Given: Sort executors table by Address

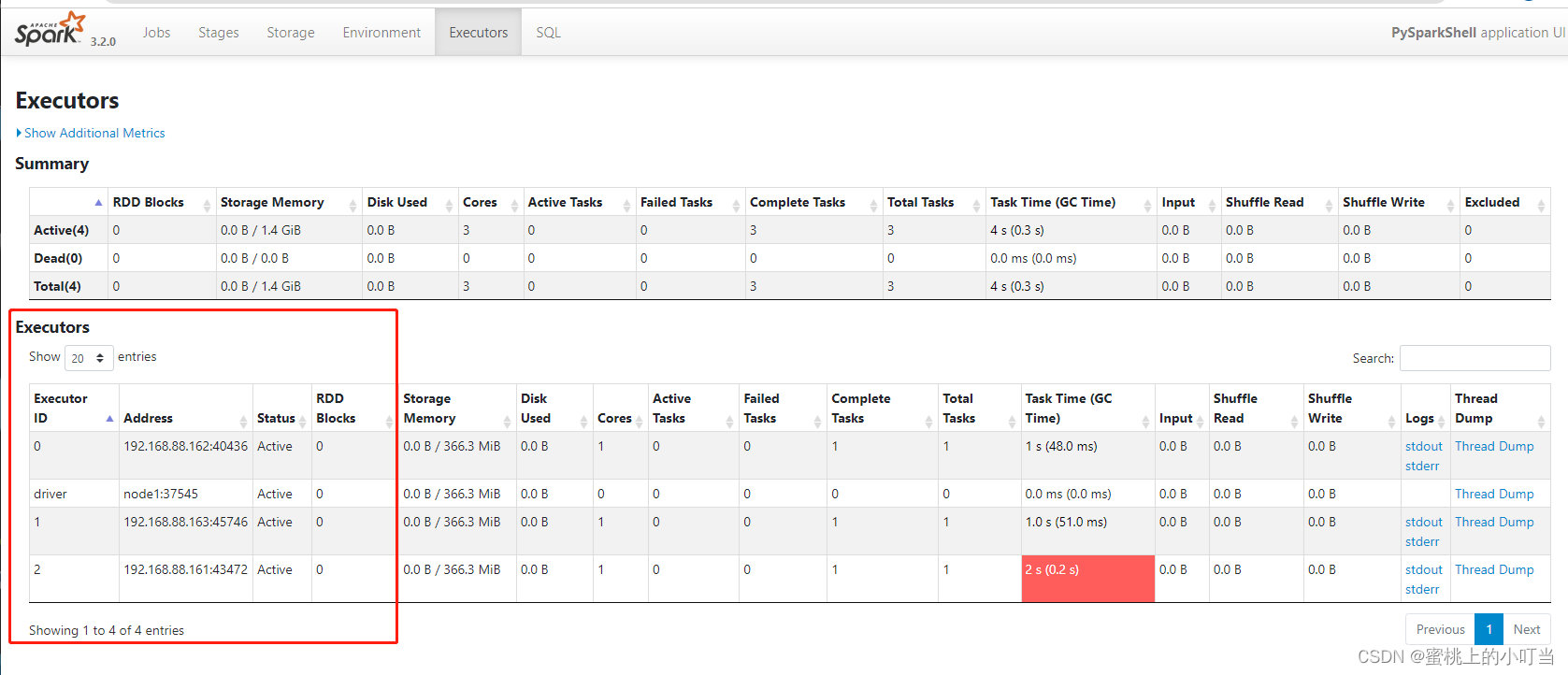Looking at the screenshot, I should tap(185, 409).
